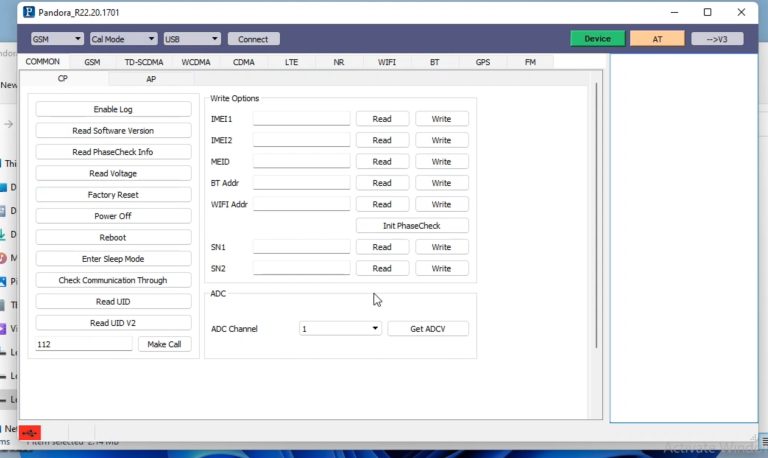
Task: Read the SN2 value
Action: pos(382,268)
